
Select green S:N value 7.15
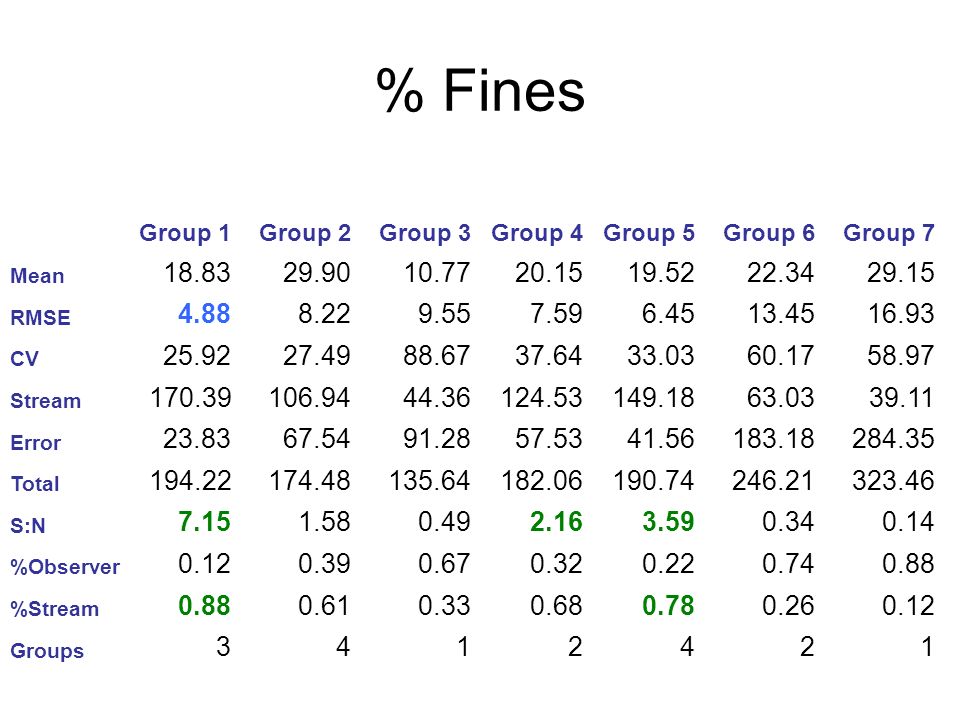click(x=204, y=522)
